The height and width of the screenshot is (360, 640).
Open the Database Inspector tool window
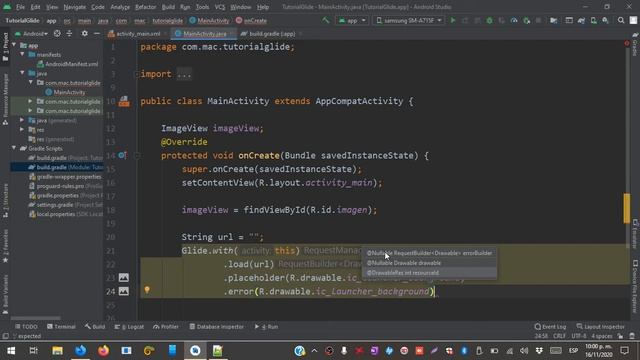(216, 327)
